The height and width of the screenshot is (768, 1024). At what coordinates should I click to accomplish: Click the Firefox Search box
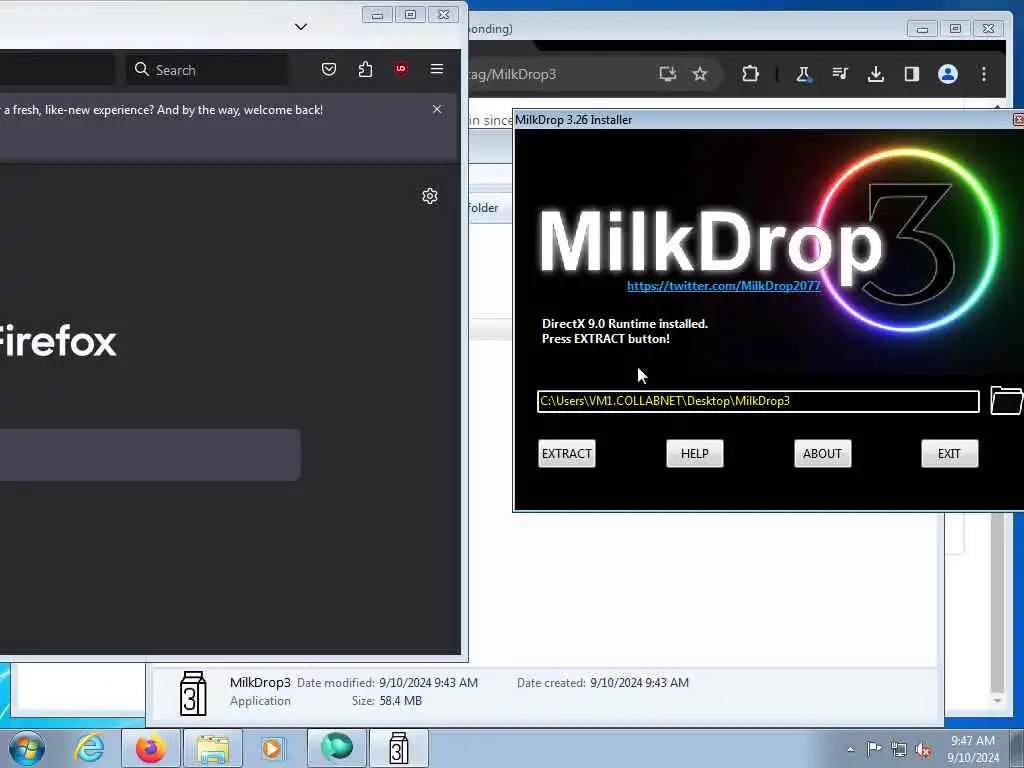207,70
